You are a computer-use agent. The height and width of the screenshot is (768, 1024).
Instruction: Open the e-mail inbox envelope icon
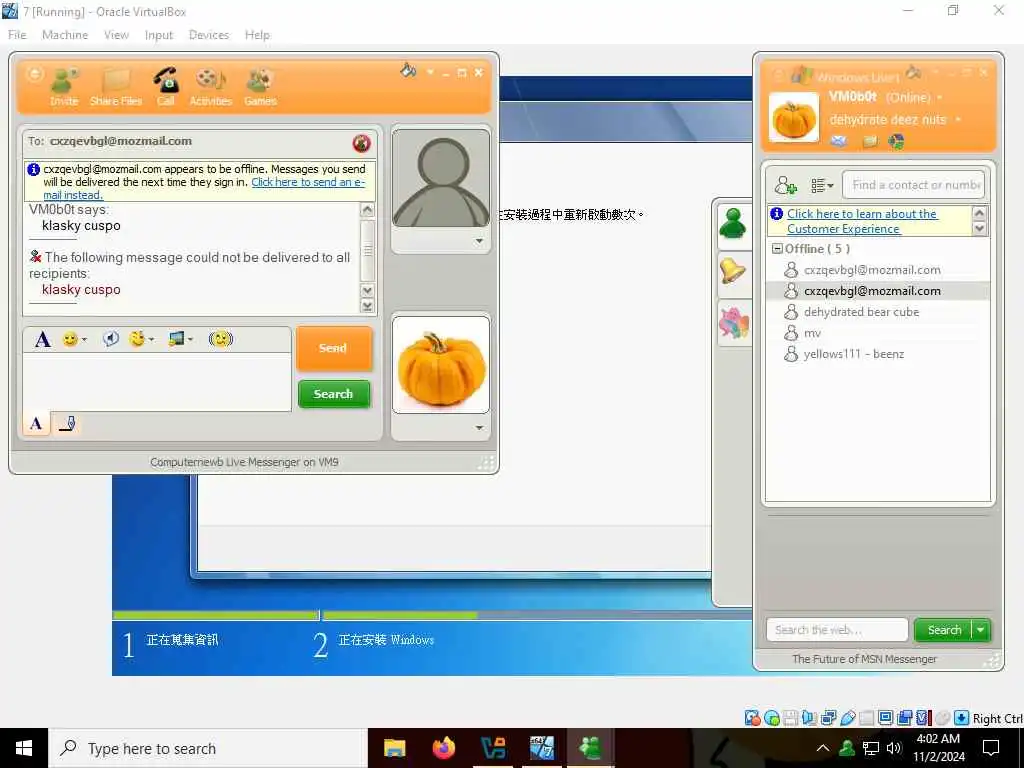coord(839,140)
